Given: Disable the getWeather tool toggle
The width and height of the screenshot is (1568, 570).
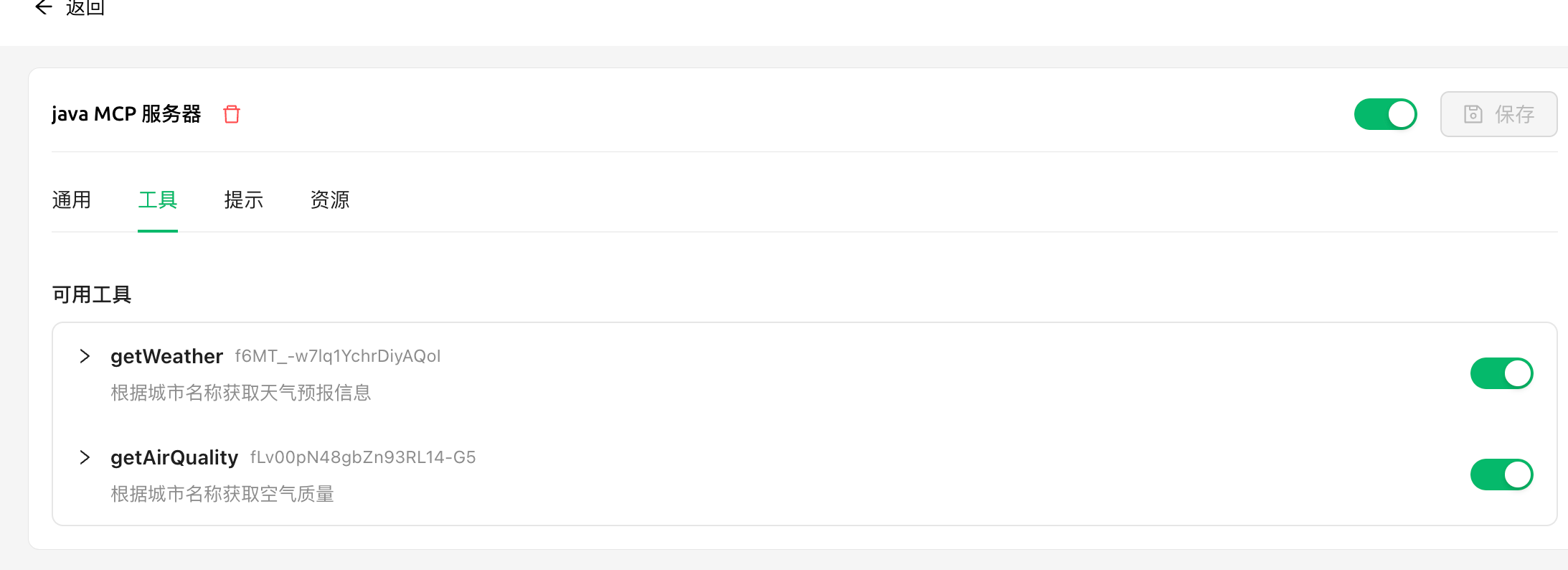Looking at the screenshot, I should 1501,373.
